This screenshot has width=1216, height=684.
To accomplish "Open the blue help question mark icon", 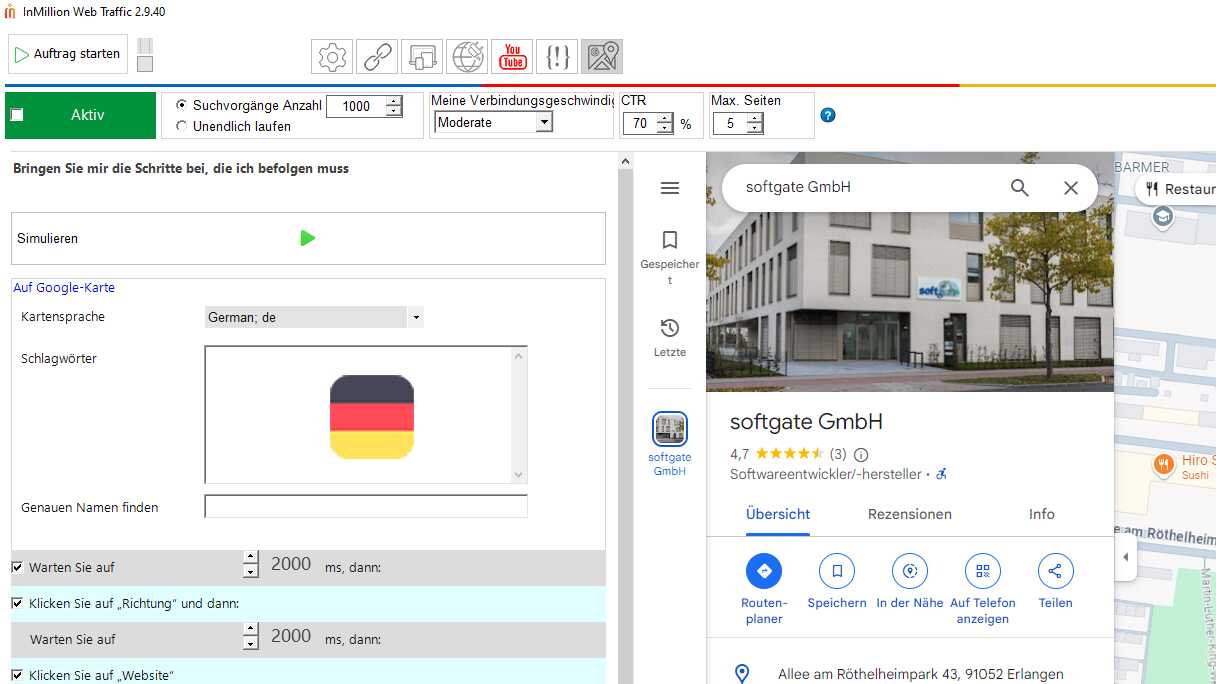I will click(828, 115).
